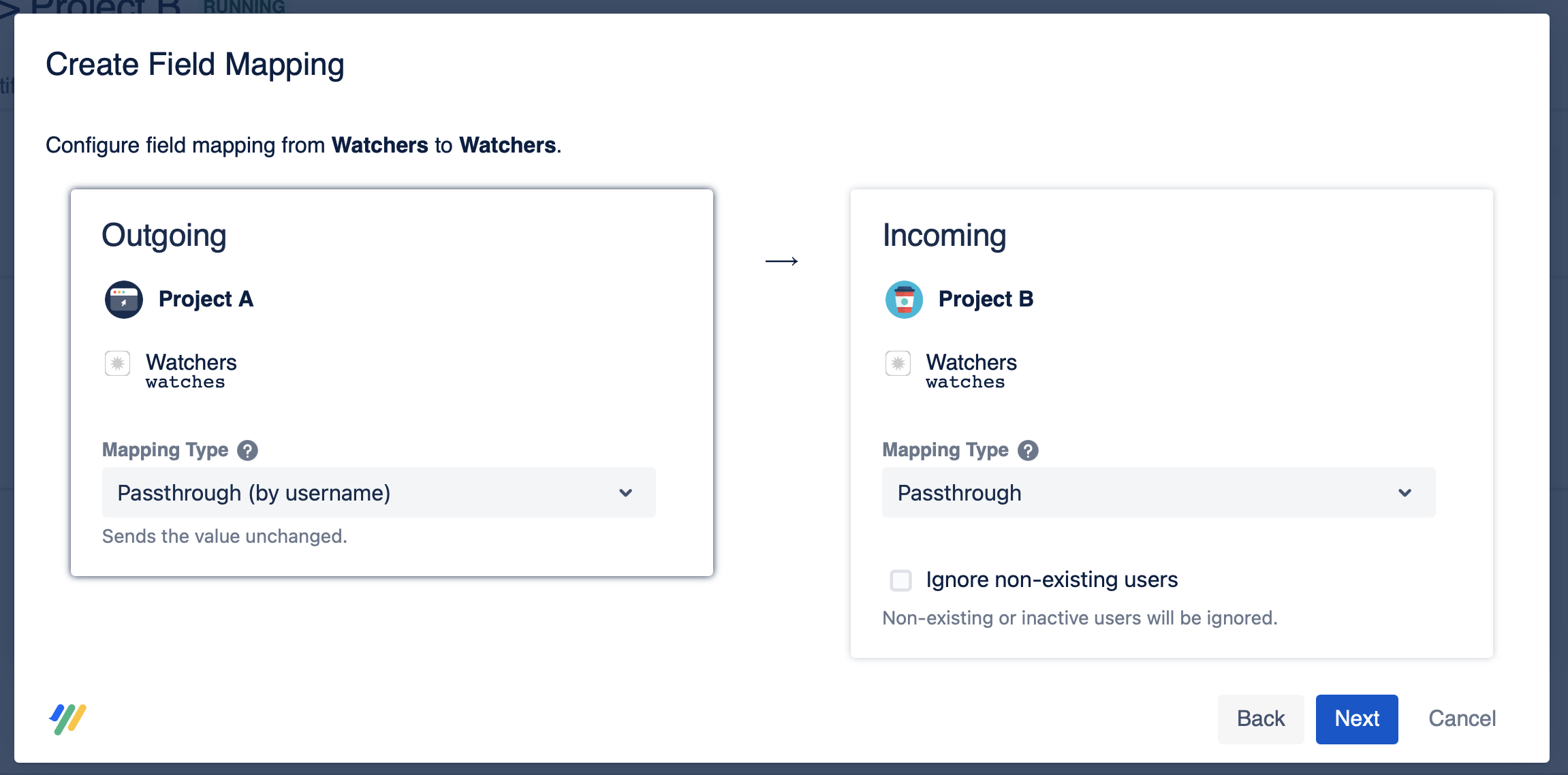Click the Incoming Watchers field icon
Viewport: 1568px width, 775px height.
point(898,363)
